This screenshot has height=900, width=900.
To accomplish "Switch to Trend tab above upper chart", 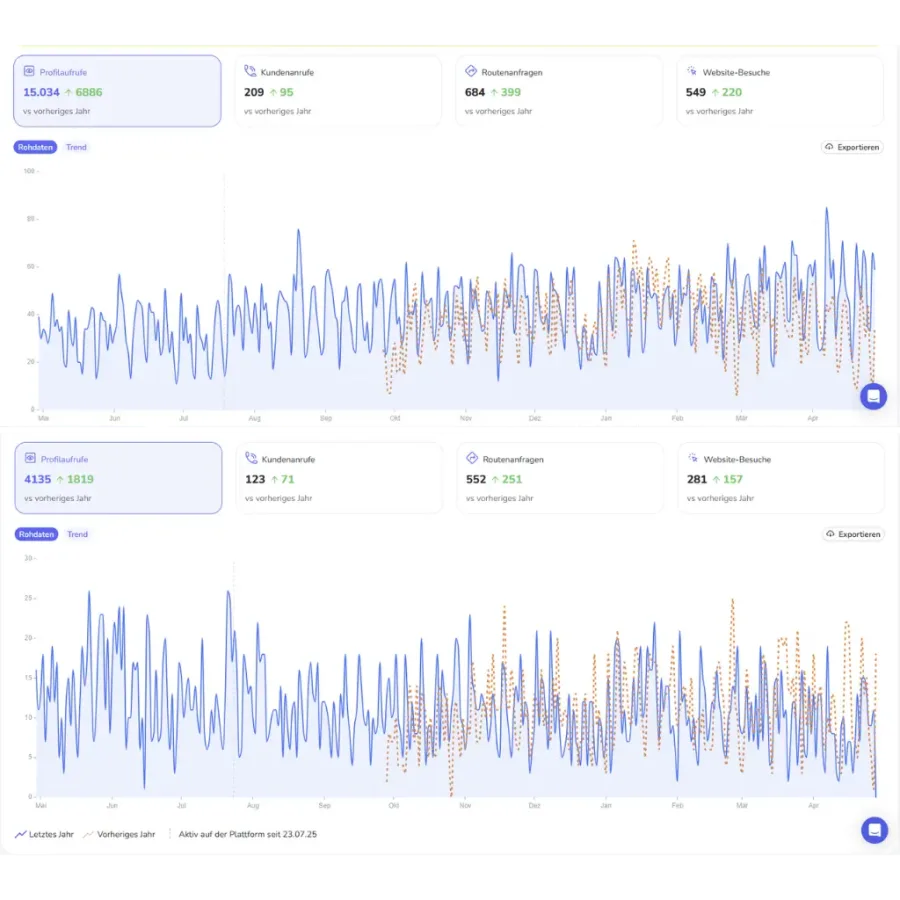I will tap(76, 148).
